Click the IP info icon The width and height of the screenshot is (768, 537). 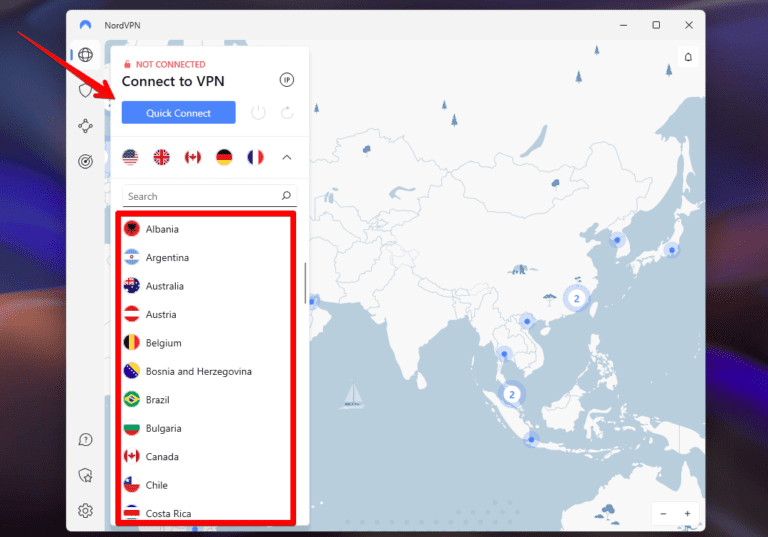coord(287,80)
